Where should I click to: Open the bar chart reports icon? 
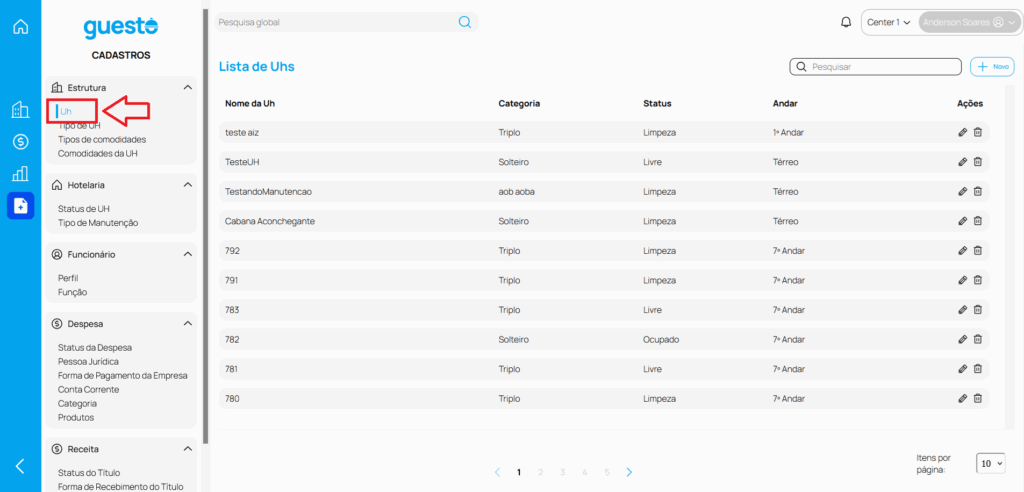pos(20,174)
